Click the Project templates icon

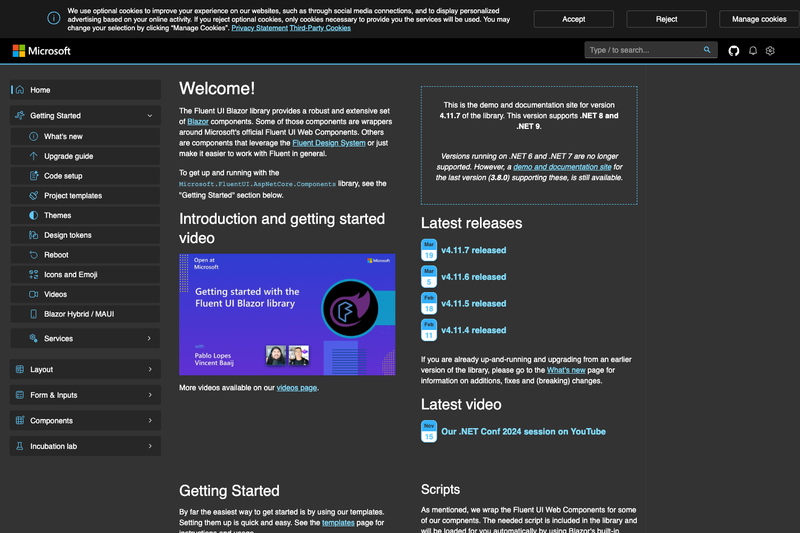(34, 195)
